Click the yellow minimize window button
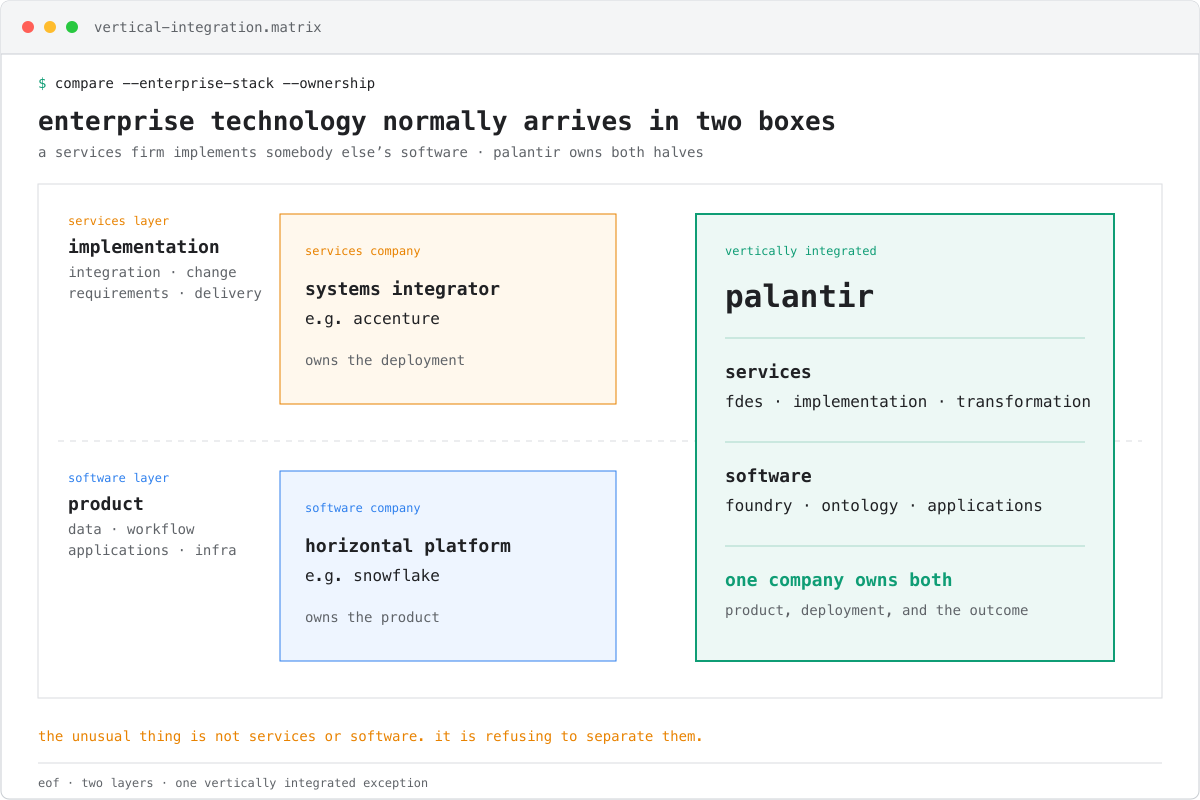 [50, 27]
